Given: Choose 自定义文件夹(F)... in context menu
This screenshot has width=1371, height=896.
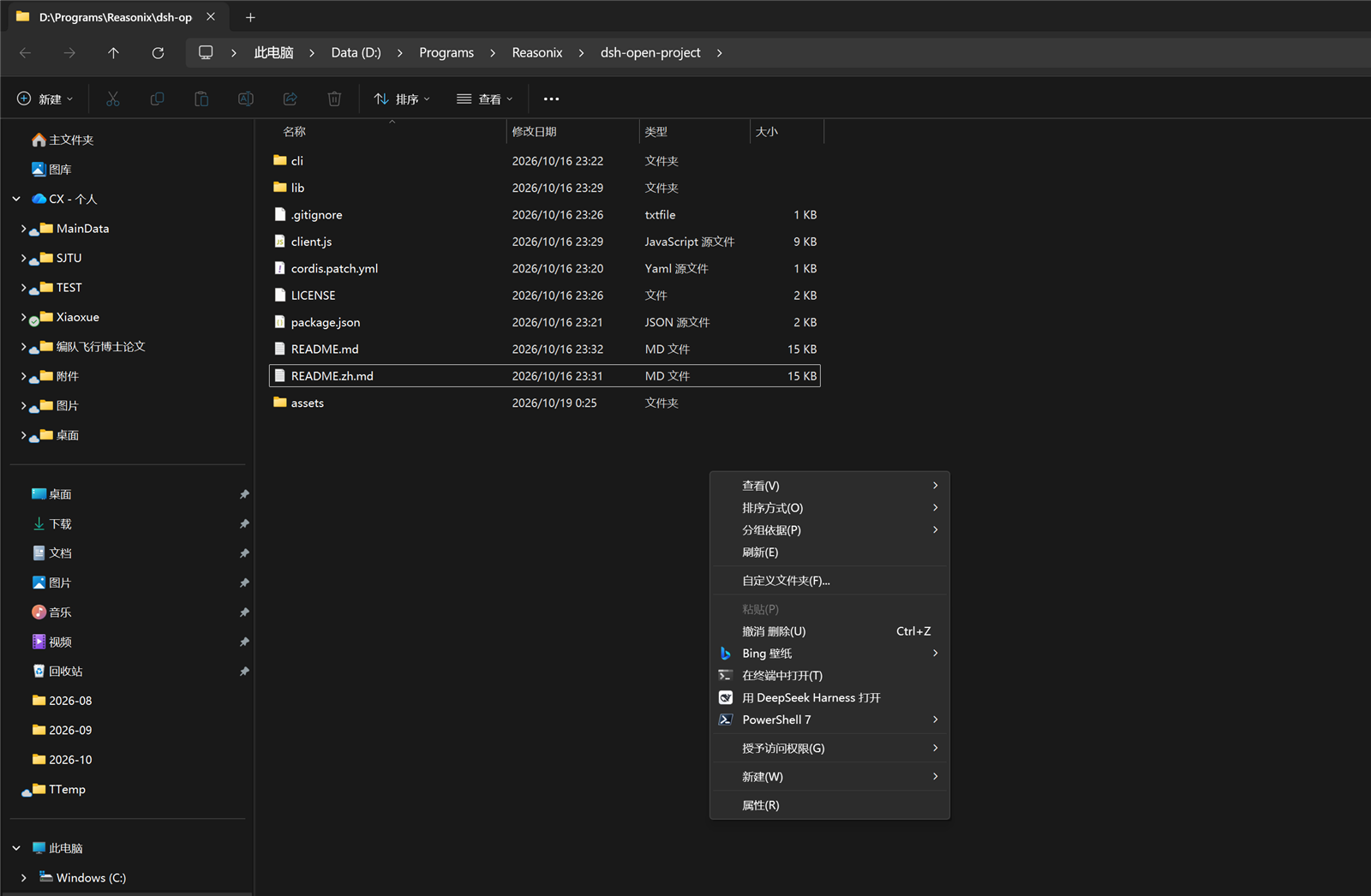Looking at the screenshot, I should click(x=829, y=581).
